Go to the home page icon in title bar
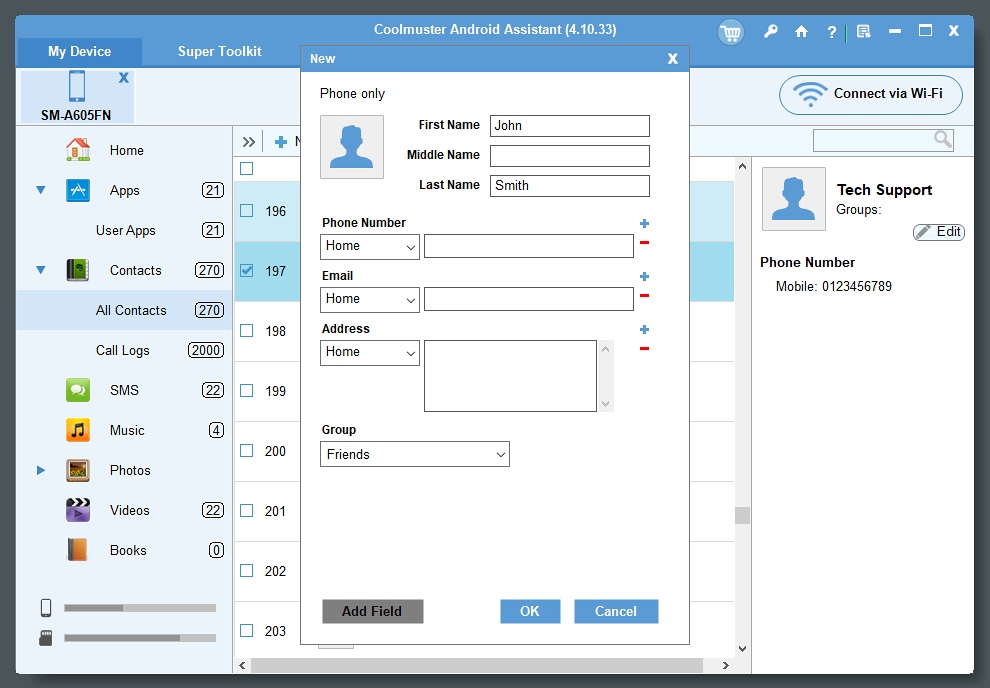The width and height of the screenshot is (990, 688). (801, 31)
